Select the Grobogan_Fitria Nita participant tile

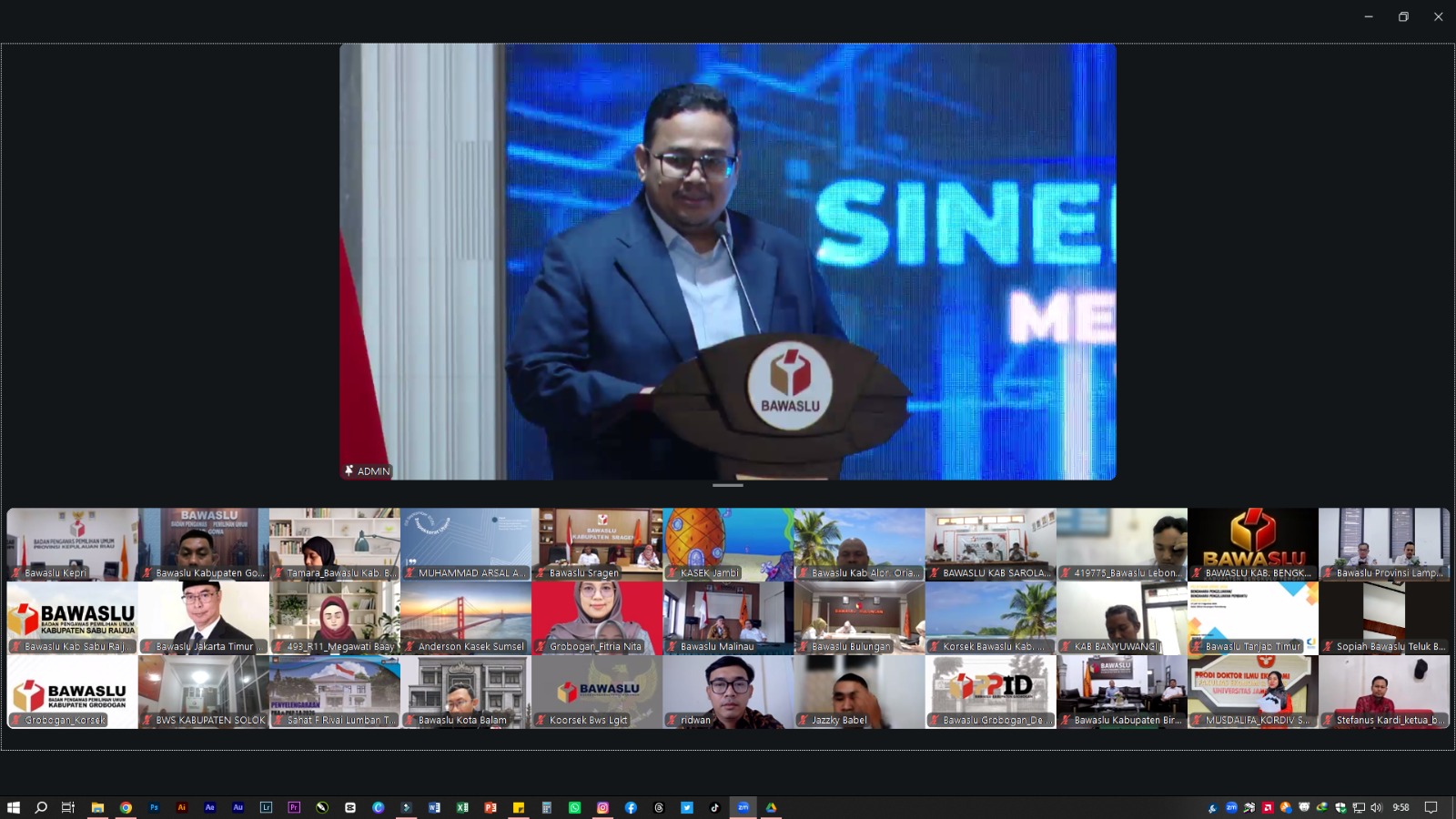[597, 618]
